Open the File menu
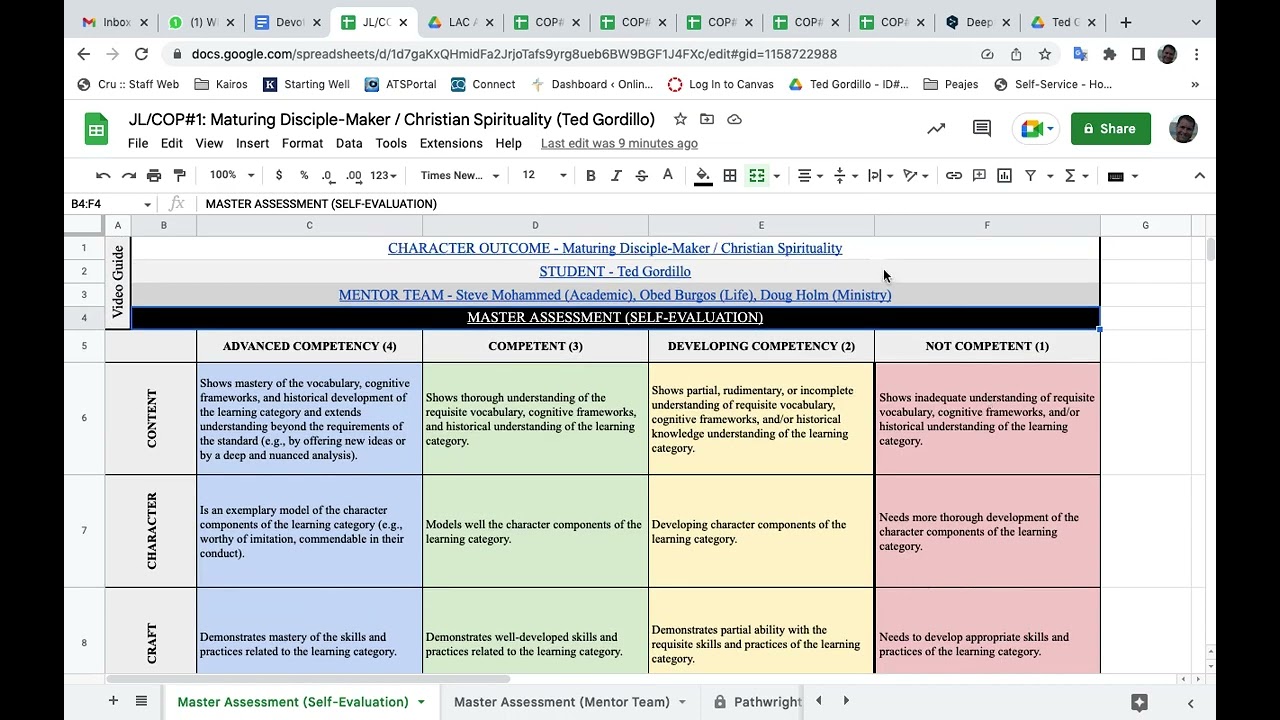1280x720 pixels. (x=138, y=143)
